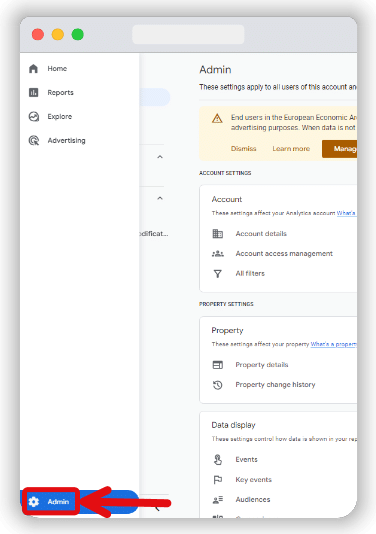Viewport: 376px width, 534px height.
Task: Click the Admin gear icon
Action: [x=34, y=502]
